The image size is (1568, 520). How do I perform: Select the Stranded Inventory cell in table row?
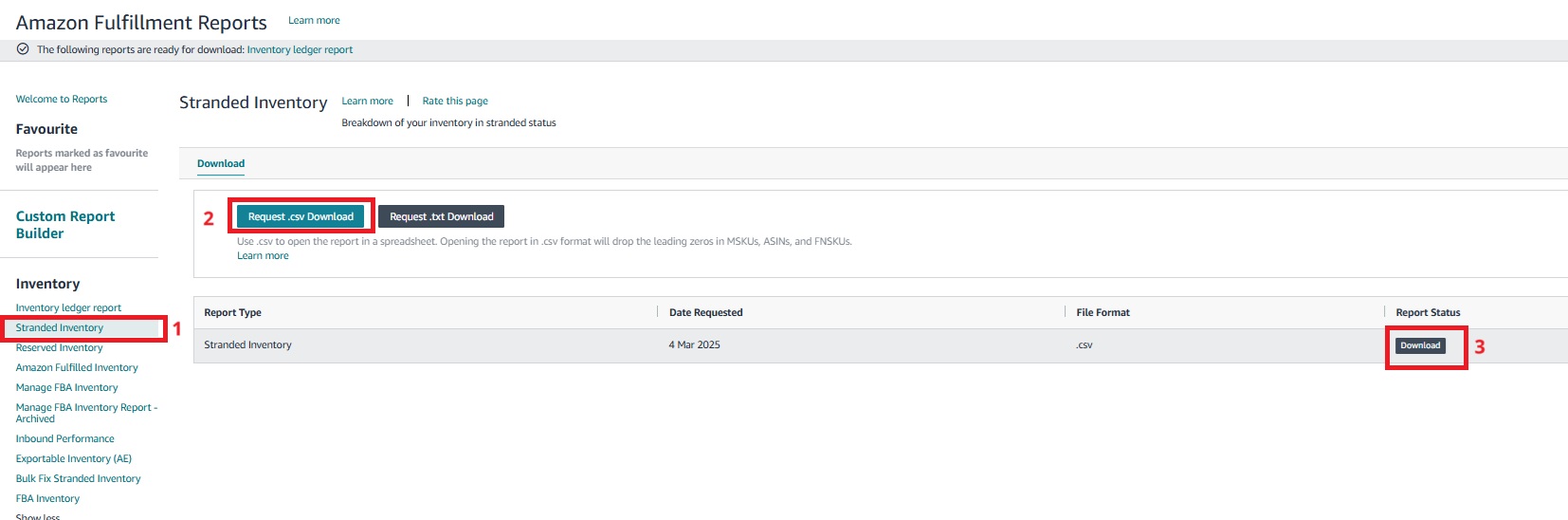[248, 344]
